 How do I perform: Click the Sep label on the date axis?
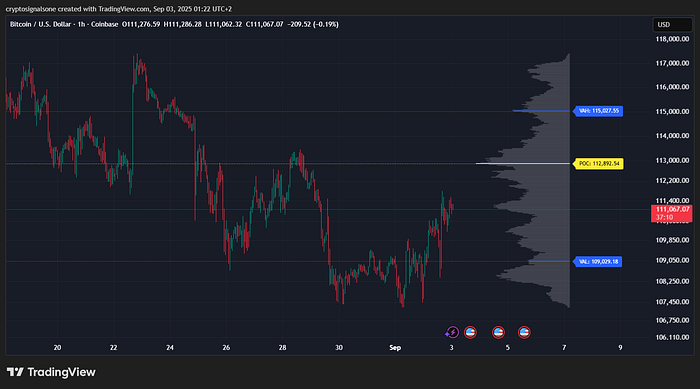coord(395,347)
